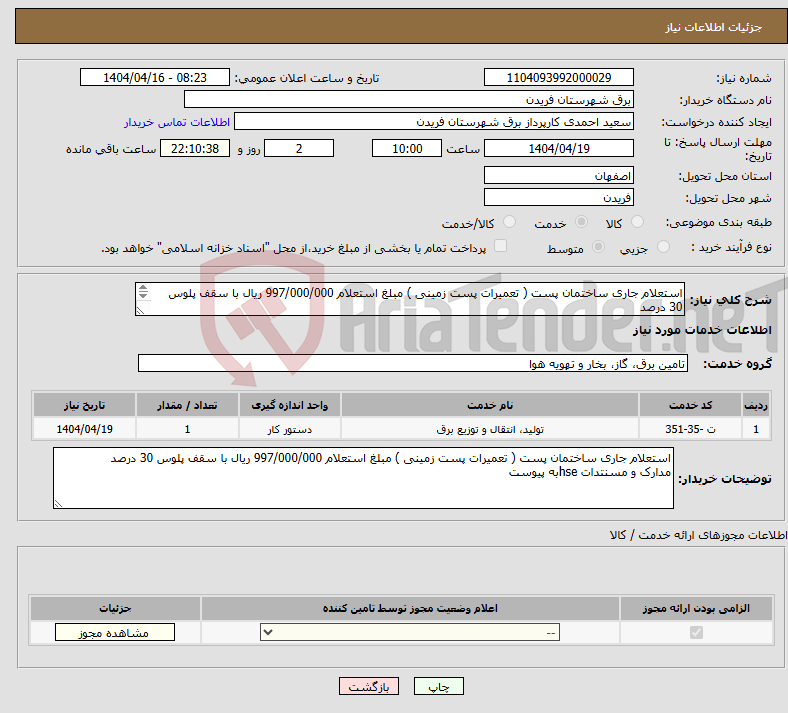788x713 pixels.
Task: Click resize handle of buyer notes
Action: 58,503
